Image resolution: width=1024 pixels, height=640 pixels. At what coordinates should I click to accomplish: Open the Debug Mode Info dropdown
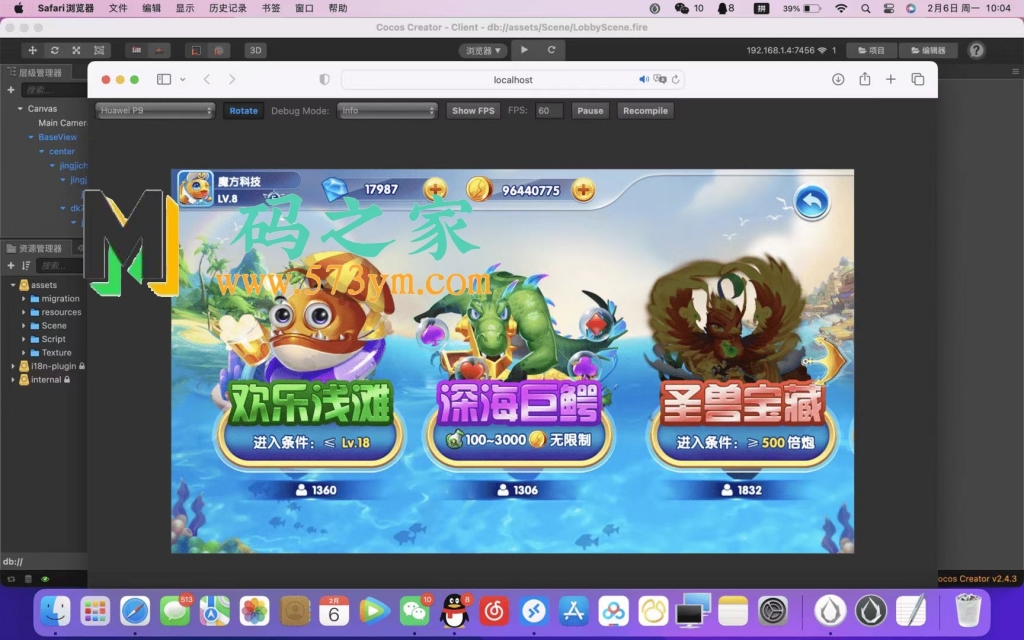tap(387, 110)
